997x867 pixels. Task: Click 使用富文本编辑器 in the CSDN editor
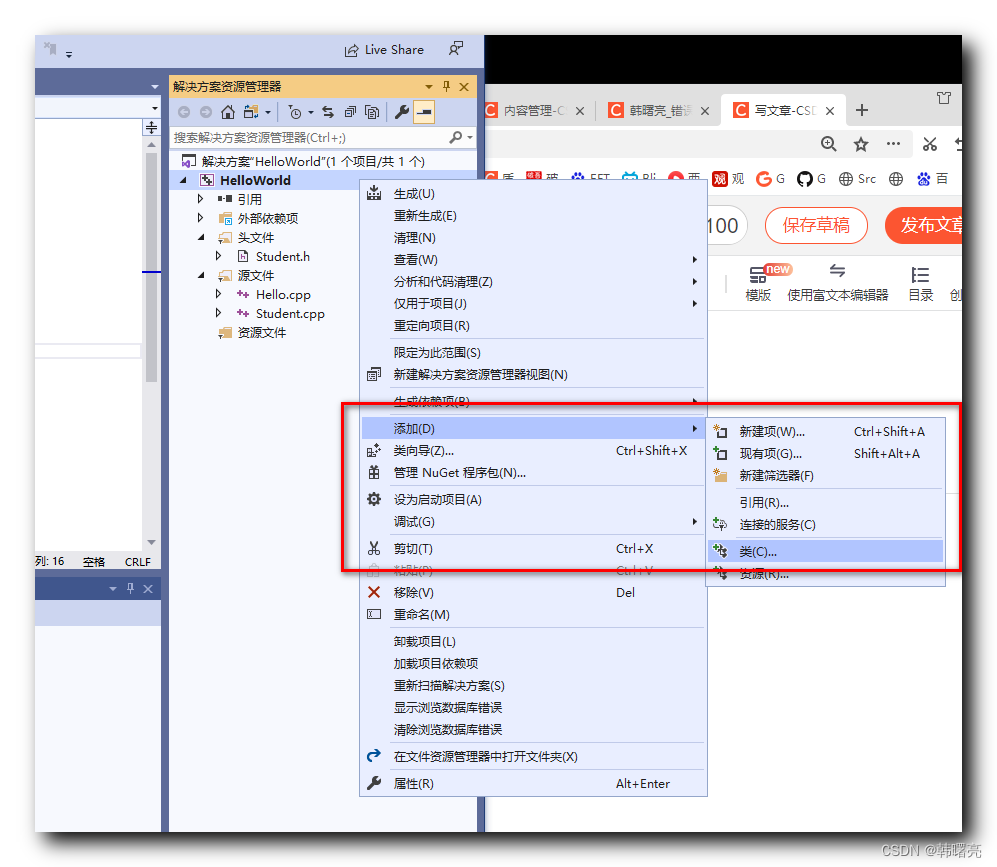coord(837,283)
